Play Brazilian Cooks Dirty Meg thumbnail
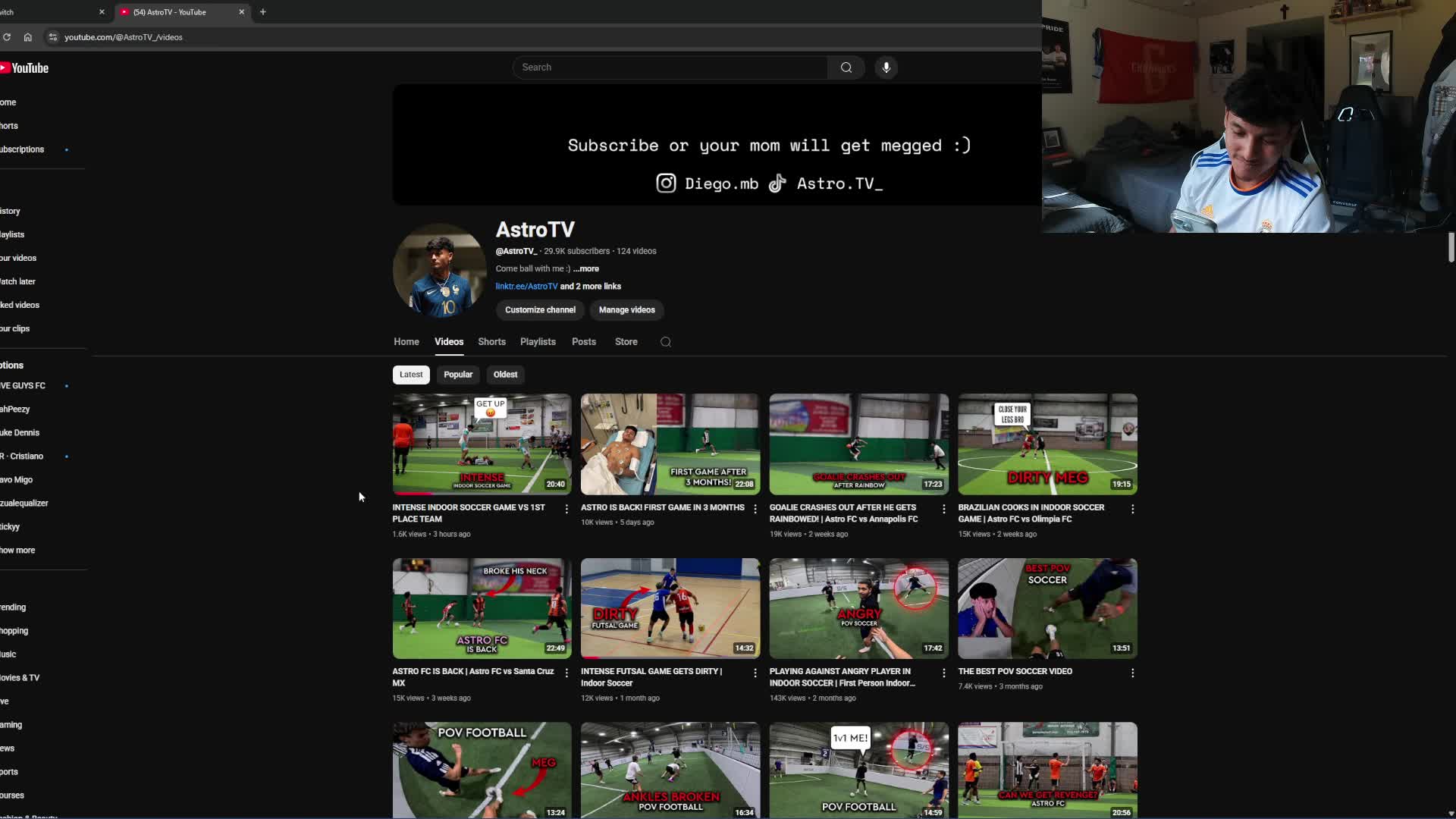The width and height of the screenshot is (1456, 819). (x=1047, y=444)
